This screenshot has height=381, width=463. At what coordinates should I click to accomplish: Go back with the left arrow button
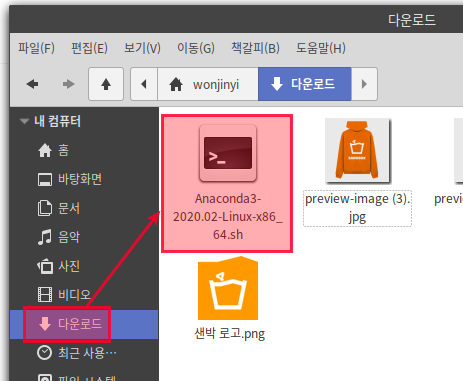click(32, 84)
